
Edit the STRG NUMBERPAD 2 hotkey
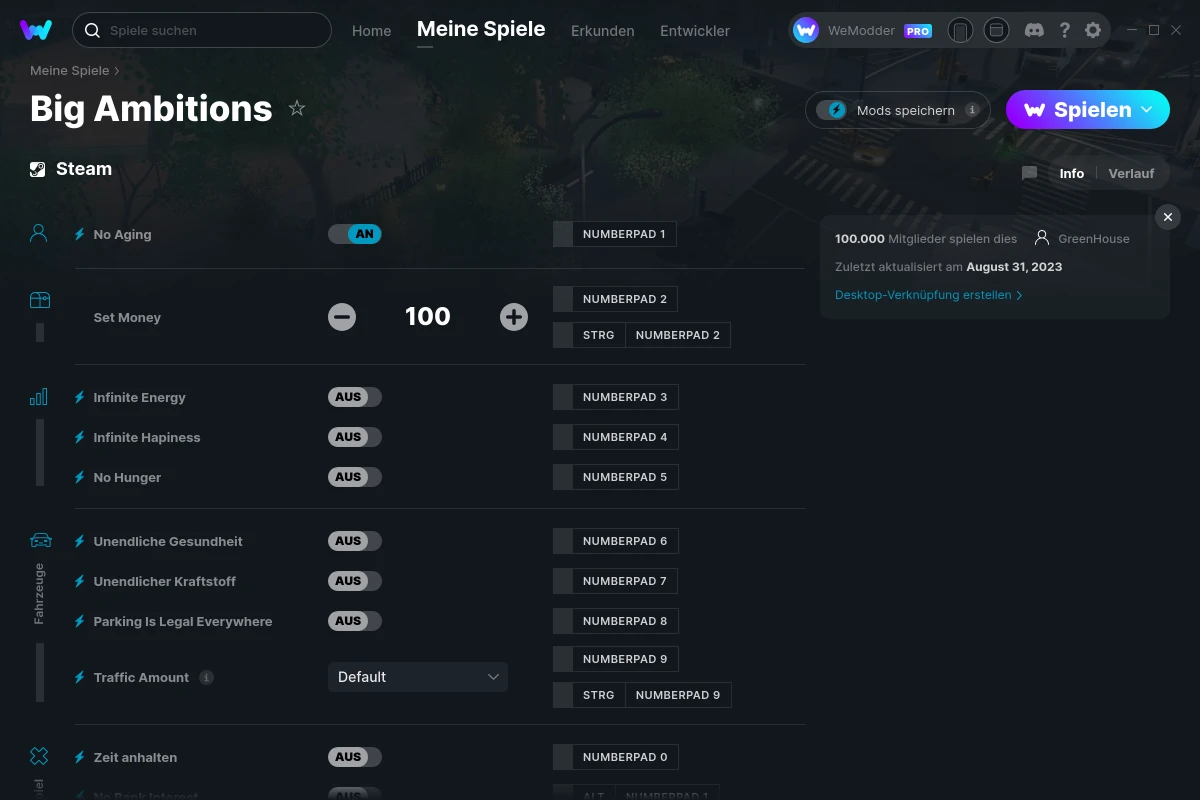[642, 335]
